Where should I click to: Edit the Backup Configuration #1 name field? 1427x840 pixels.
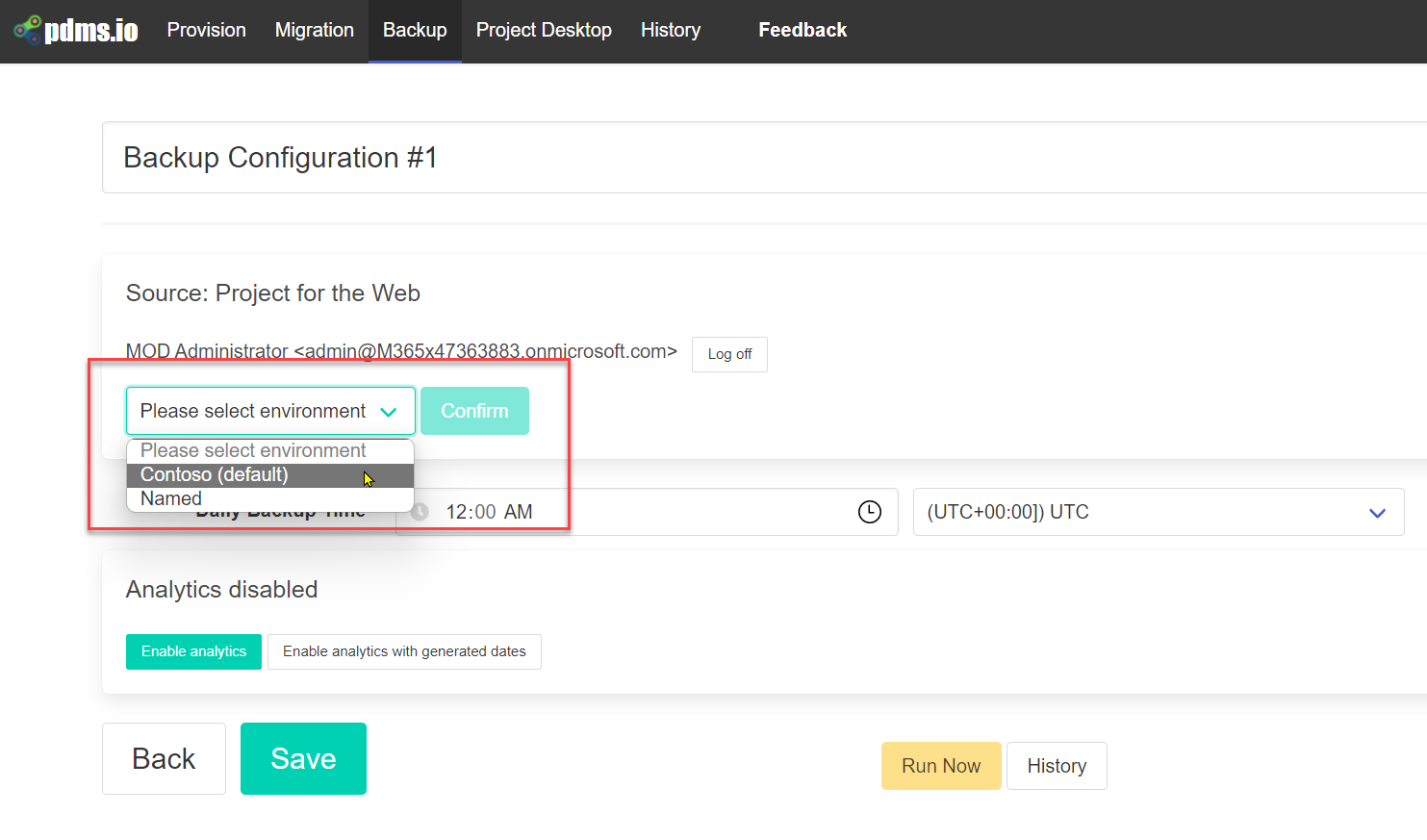click(x=764, y=157)
